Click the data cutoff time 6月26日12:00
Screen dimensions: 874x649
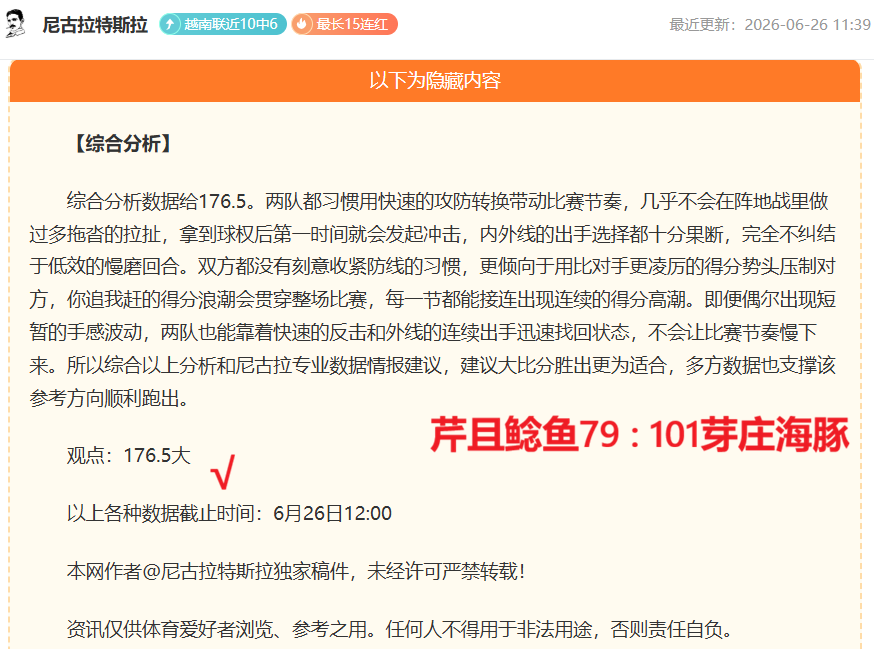pos(332,514)
